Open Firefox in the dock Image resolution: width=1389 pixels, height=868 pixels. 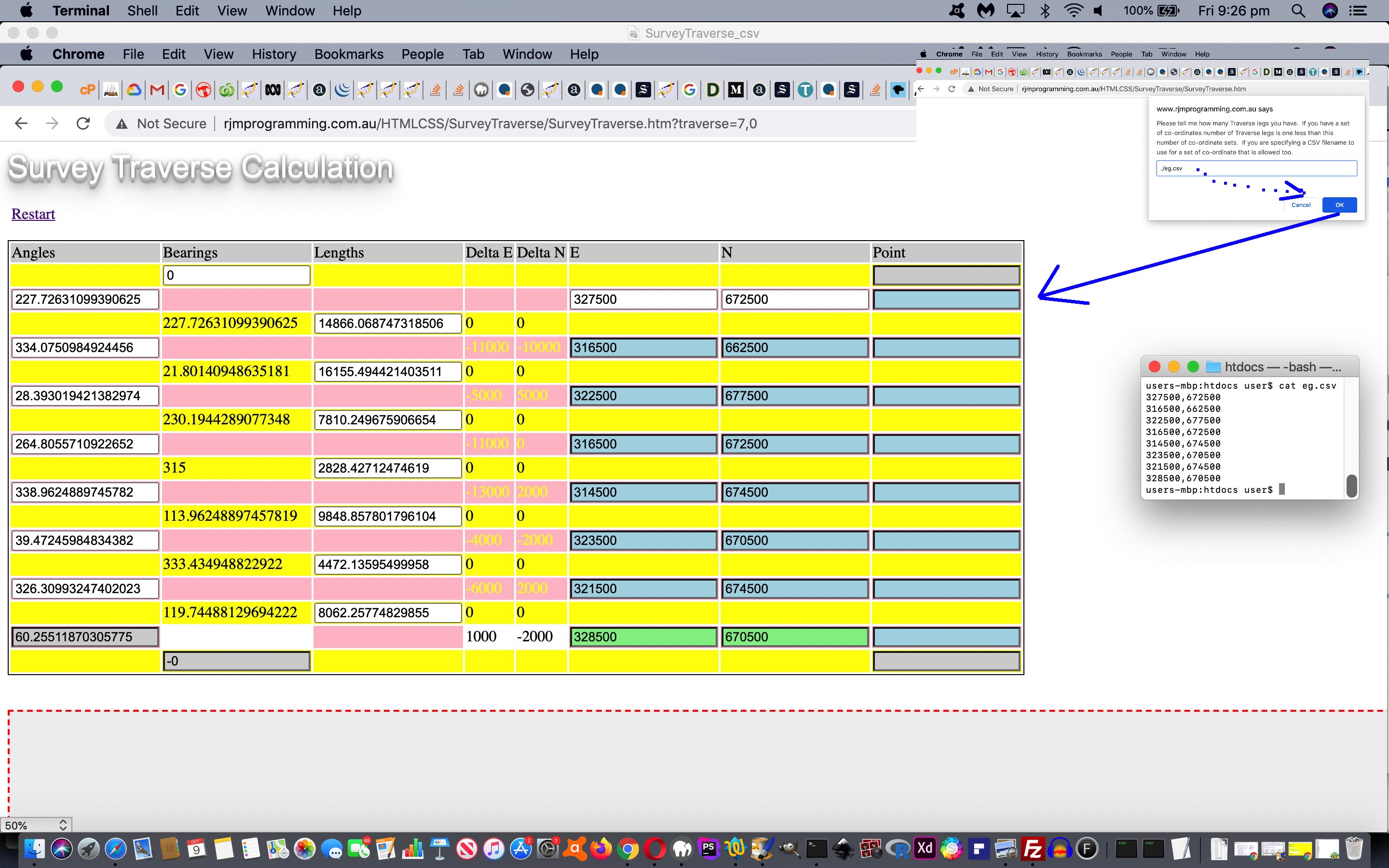point(601,849)
